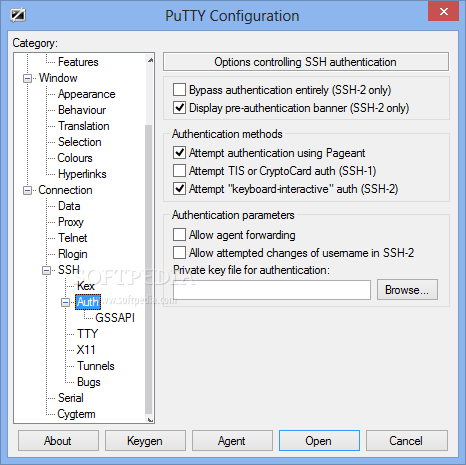Click Open to start session
Screen dimensions: 466x465
(x=319, y=441)
